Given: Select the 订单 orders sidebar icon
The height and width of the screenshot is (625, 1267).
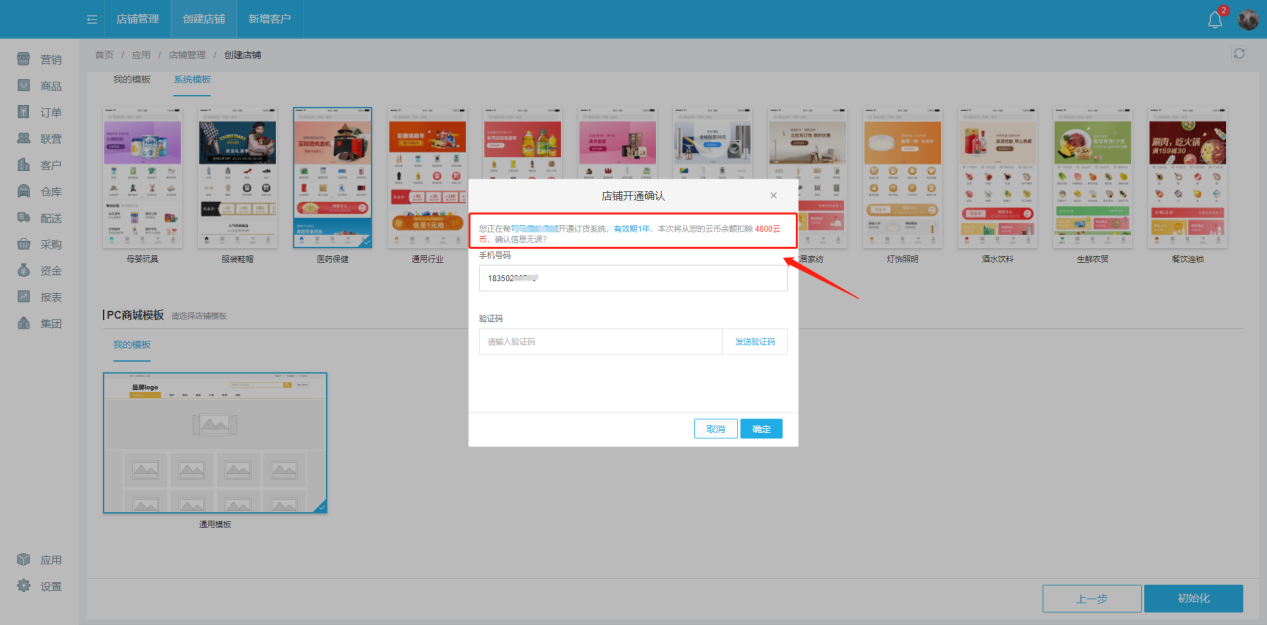Looking at the screenshot, I should [23, 112].
